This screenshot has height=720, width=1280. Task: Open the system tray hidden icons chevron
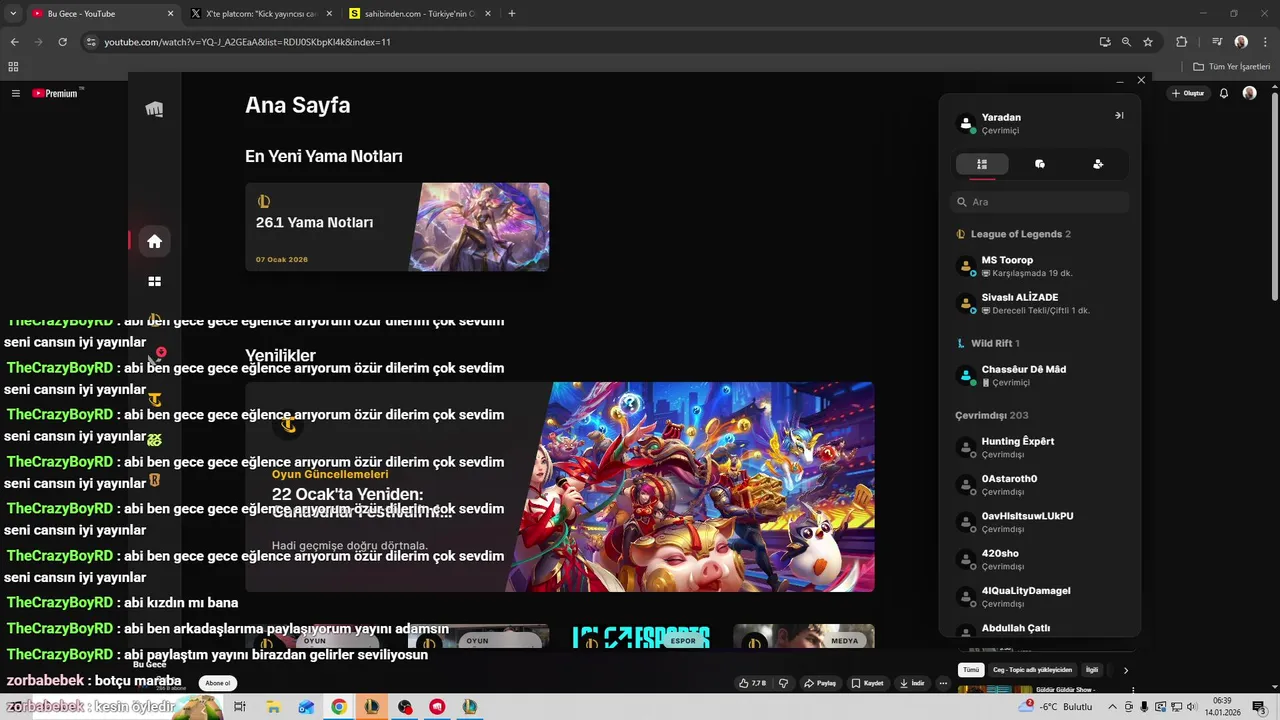pyautogui.click(x=1111, y=707)
